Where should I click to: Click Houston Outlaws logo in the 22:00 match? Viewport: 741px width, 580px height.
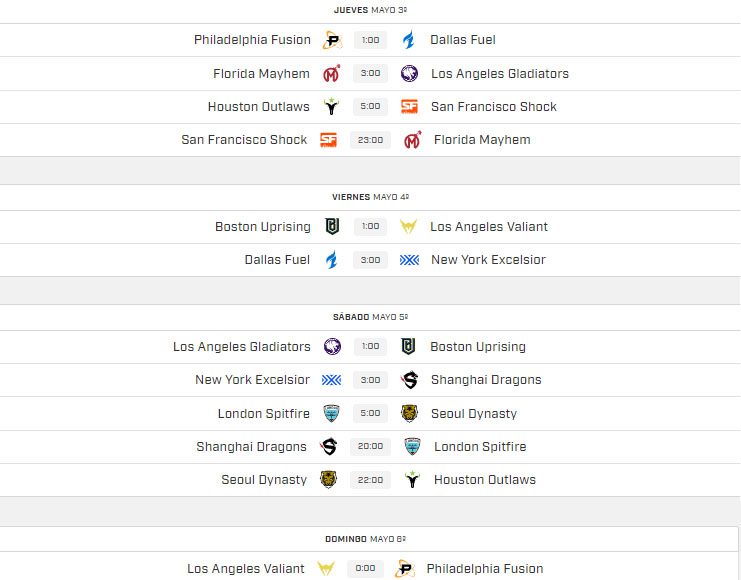click(x=412, y=480)
